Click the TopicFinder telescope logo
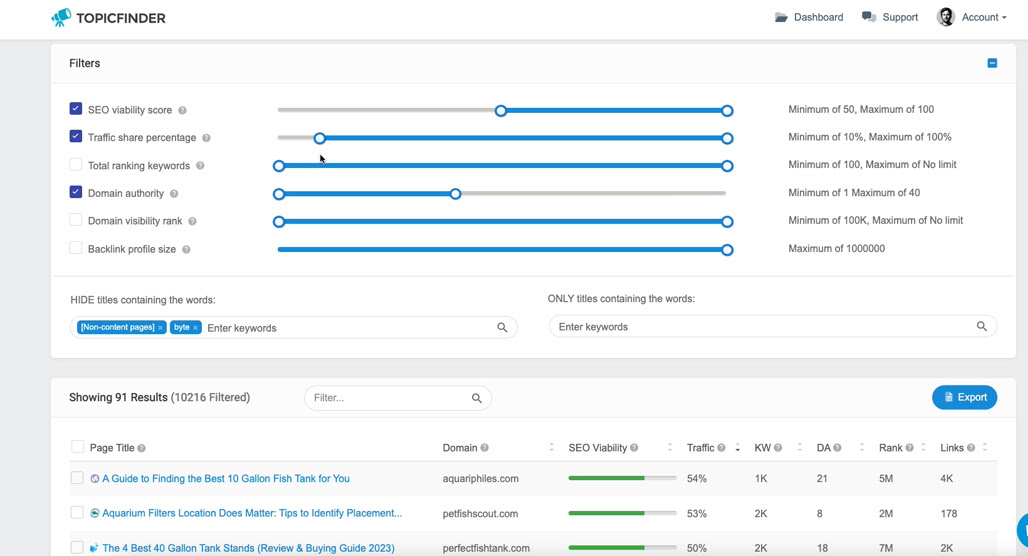 (61, 18)
